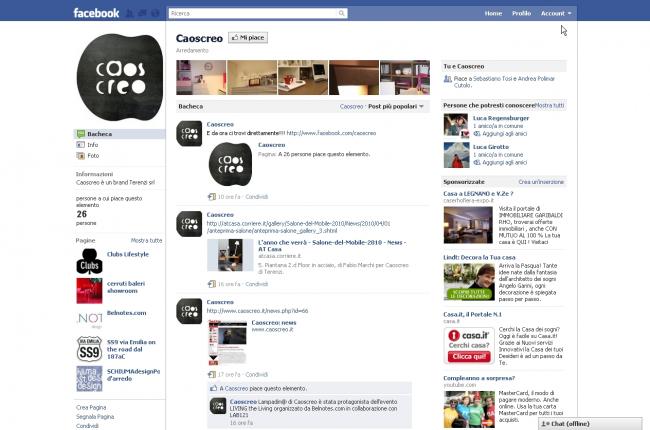Open 'Caoscreo: news' link title

click(274, 323)
